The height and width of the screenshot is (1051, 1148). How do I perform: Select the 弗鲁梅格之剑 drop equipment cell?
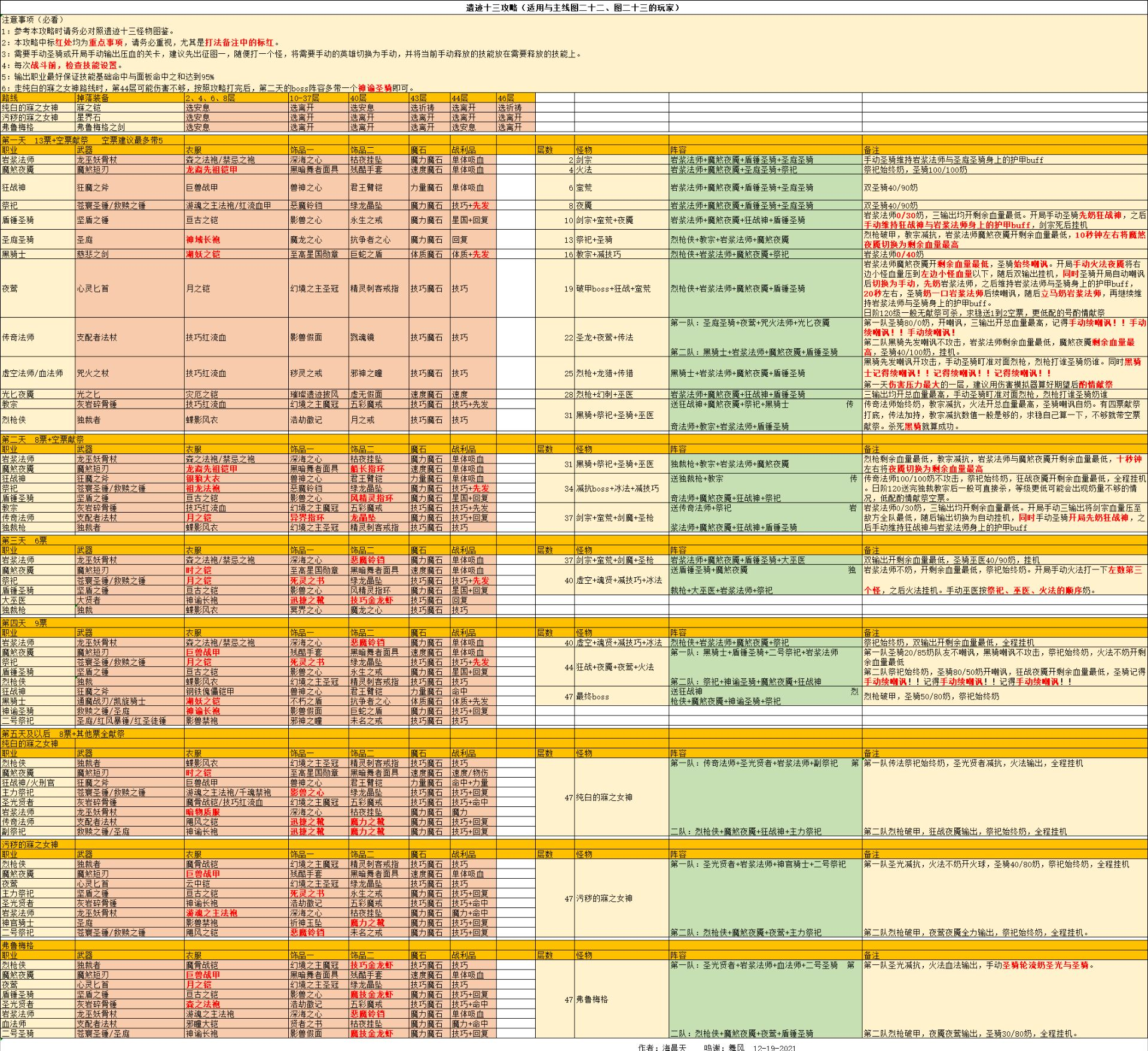coord(101,127)
